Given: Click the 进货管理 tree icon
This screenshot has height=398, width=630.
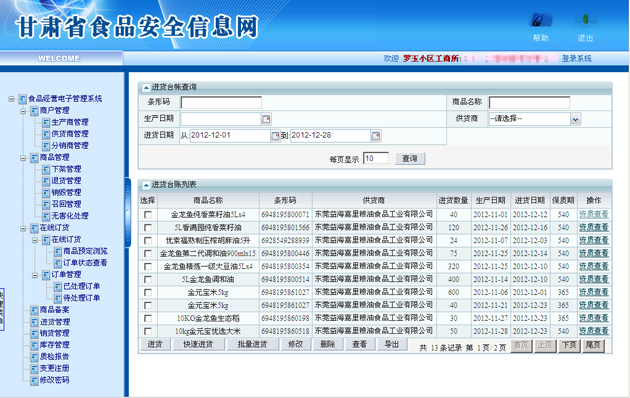Looking at the screenshot, I should pyautogui.click(x=35, y=322).
